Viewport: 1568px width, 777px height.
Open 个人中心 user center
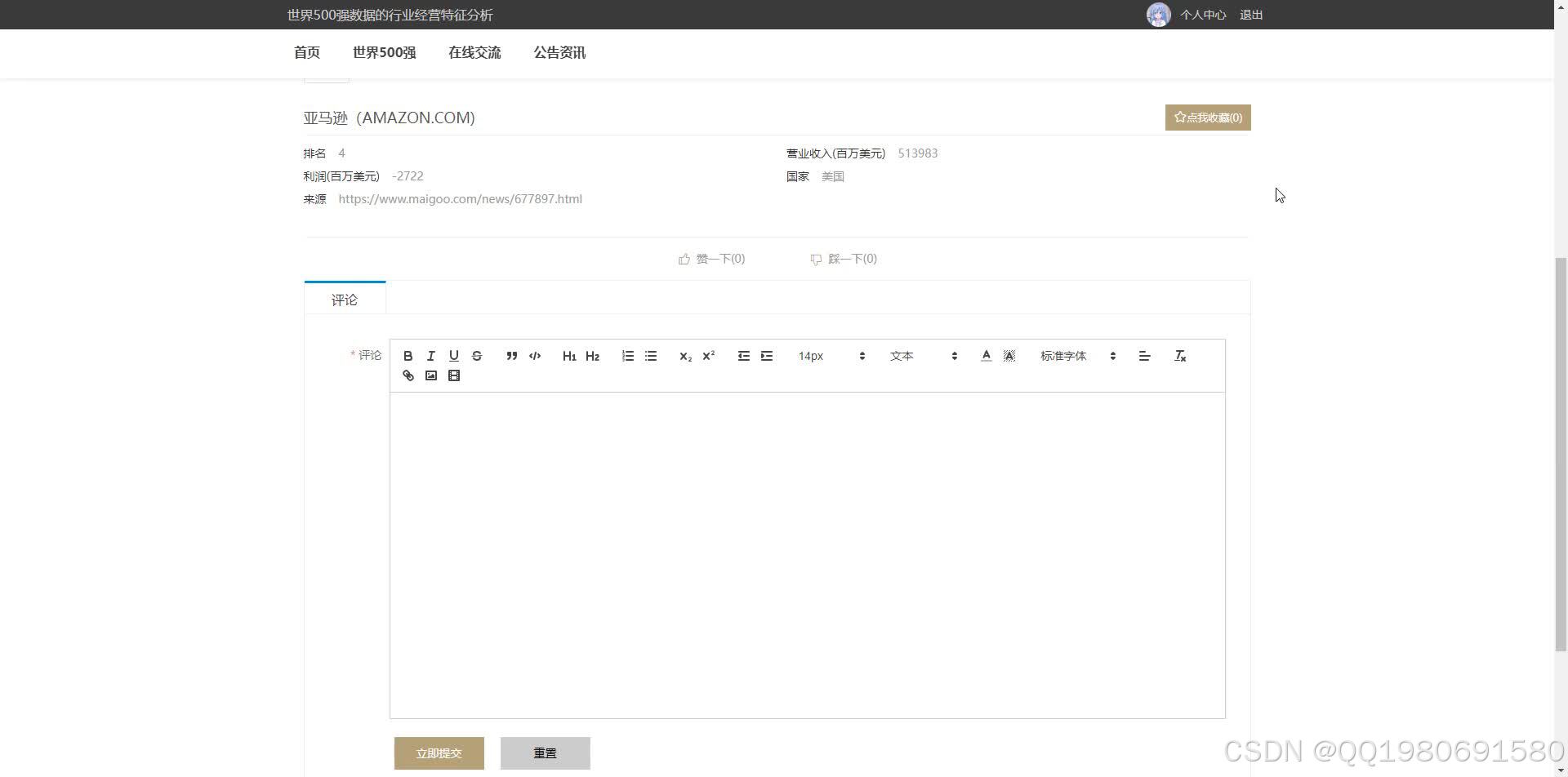(x=1203, y=15)
